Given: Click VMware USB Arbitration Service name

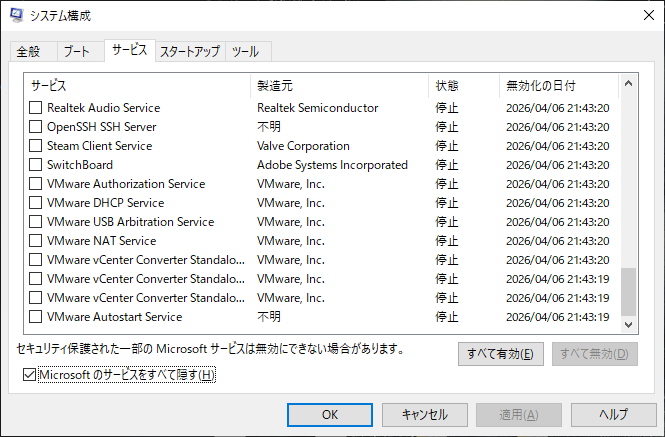Looking at the screenshot, I should pos(131,222).
